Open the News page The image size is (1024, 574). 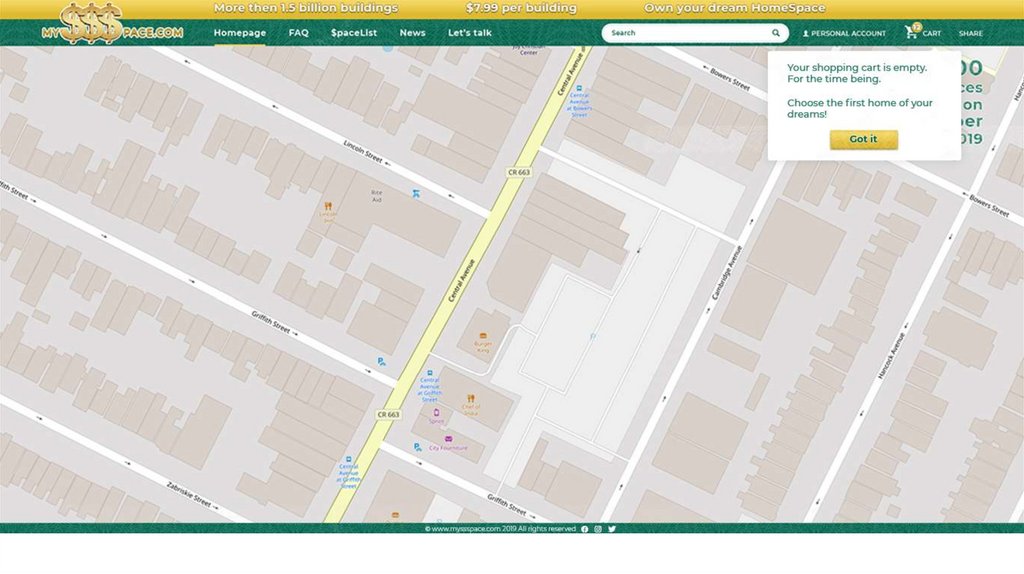tap(412, 33)
